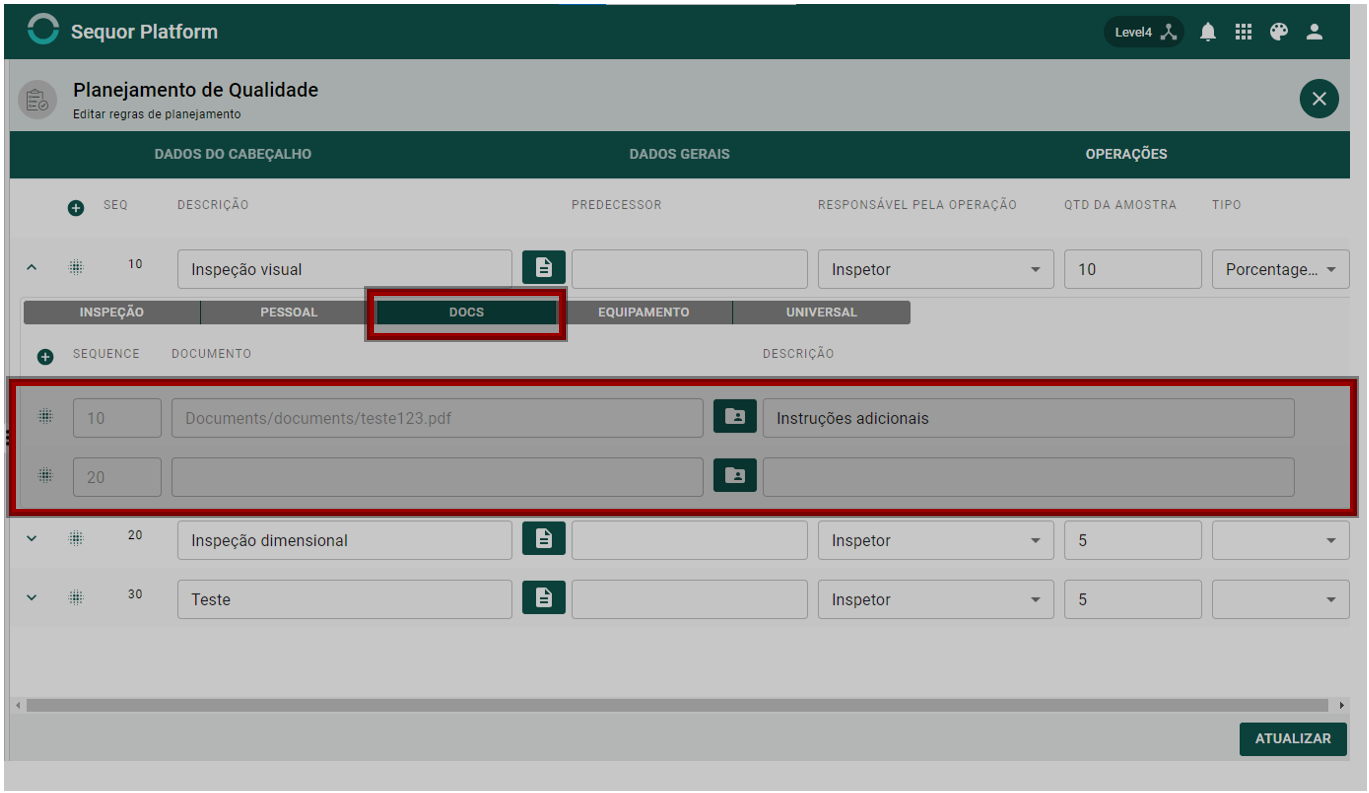Open document icon for Inspeção dimensional
The image size is (1369, 793).
click(544, 538)
